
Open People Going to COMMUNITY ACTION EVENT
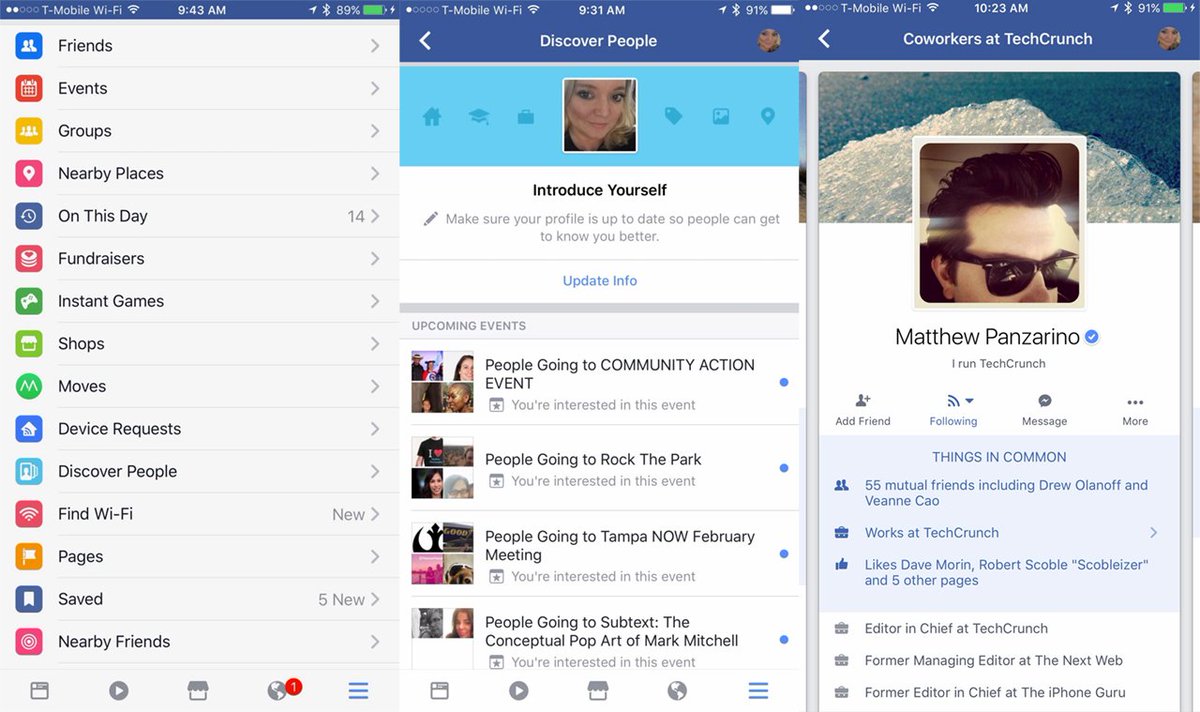pos(599,383)
